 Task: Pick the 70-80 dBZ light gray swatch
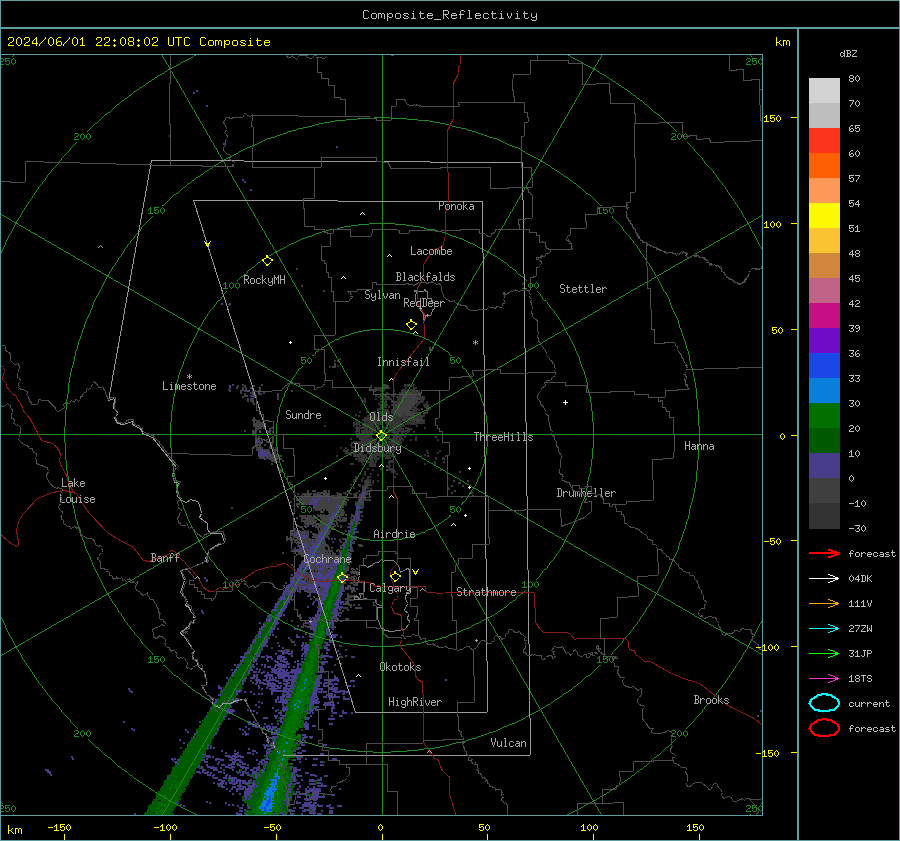point(824,91)
